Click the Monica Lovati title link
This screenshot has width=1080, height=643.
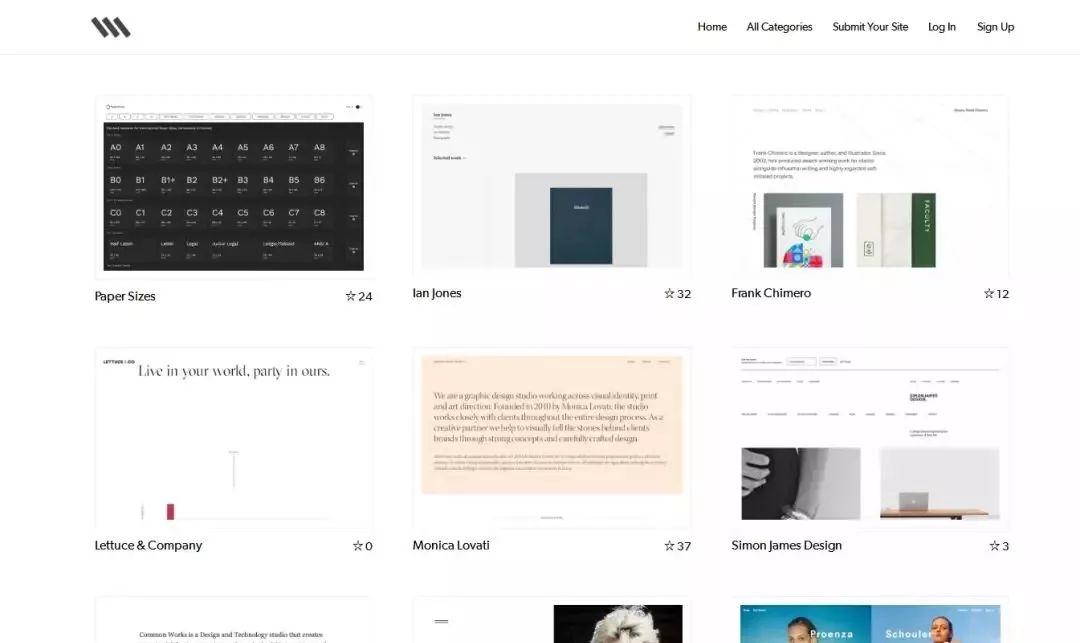coord(451,545)
